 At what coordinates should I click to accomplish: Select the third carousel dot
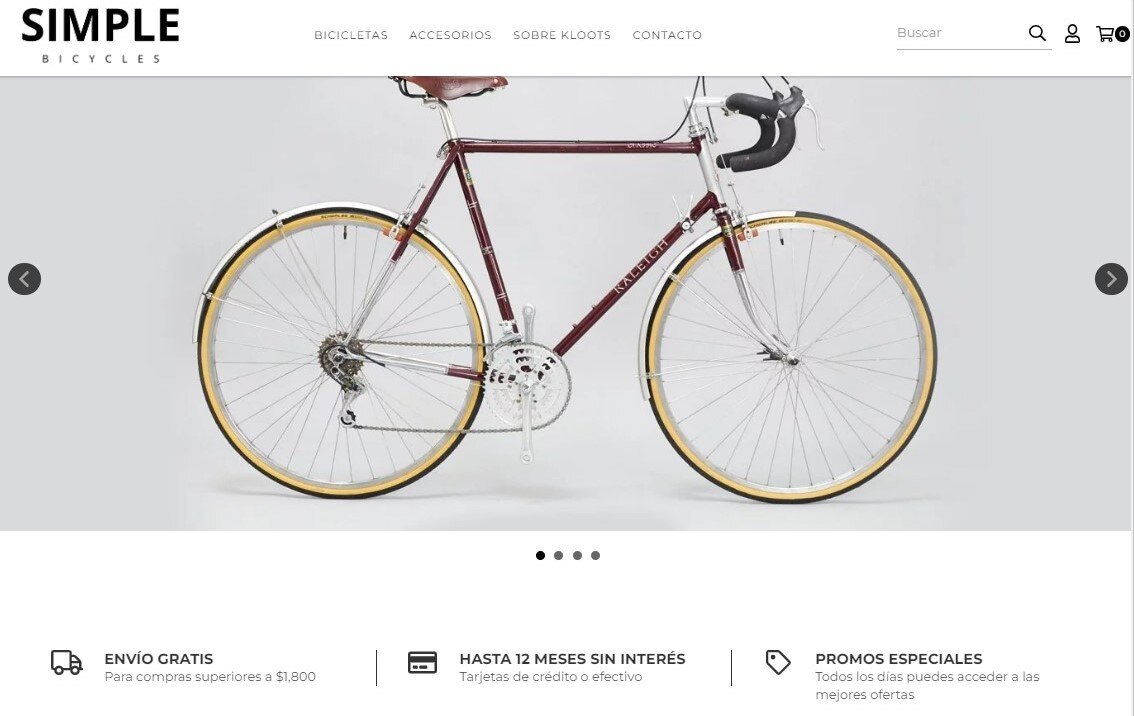(x=577, y=555)
